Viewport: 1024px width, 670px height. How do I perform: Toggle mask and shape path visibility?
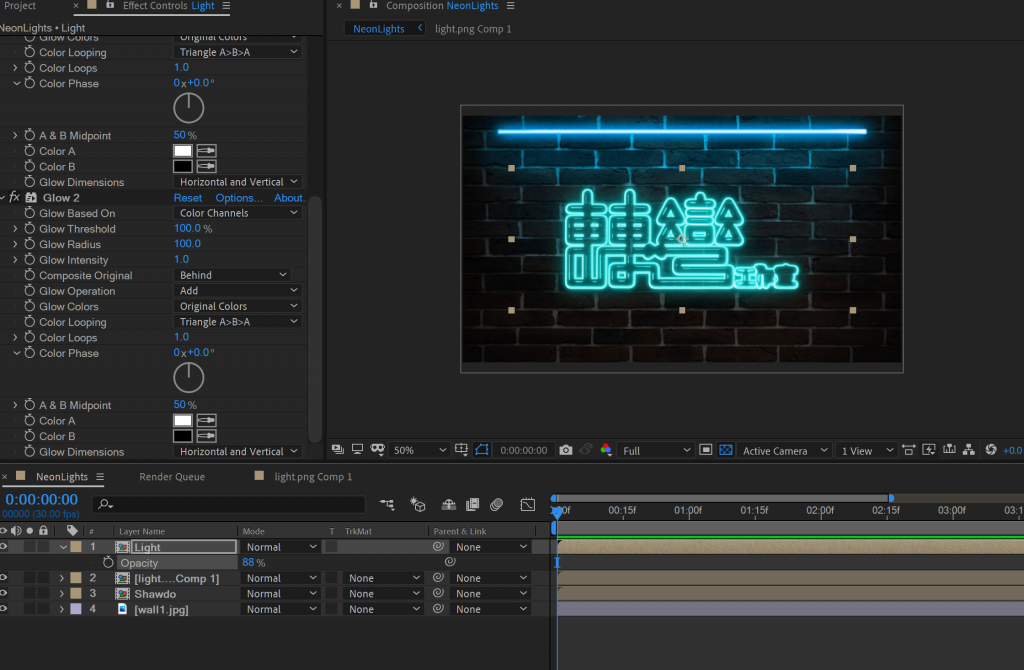pyautogui.click(x=481, y=451)
